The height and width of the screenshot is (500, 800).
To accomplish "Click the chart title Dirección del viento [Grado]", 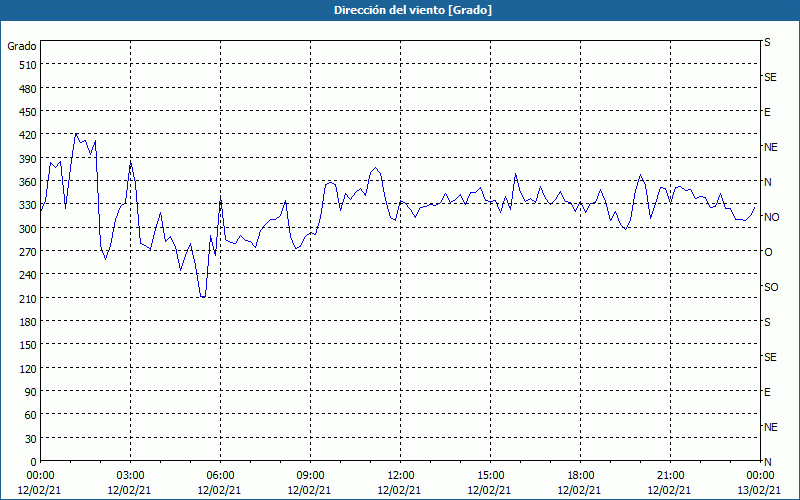I will pyautogui.click(x=412, y=10).
